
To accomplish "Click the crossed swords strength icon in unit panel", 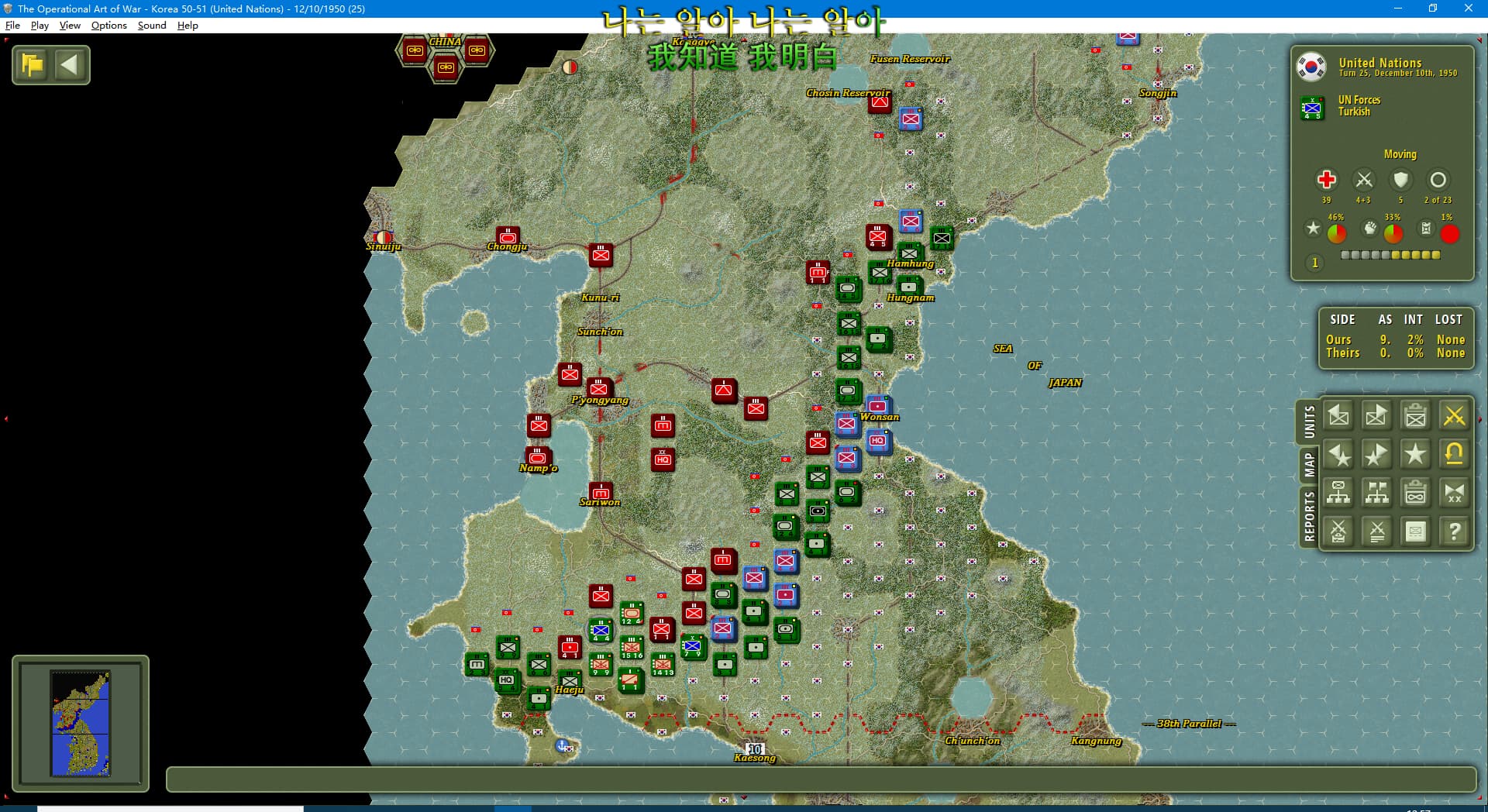I will click(1363, 180).
